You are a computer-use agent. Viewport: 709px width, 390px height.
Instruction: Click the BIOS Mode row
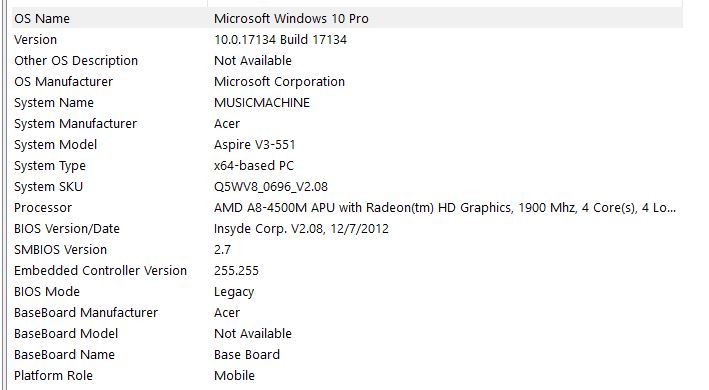coord(347,292)
